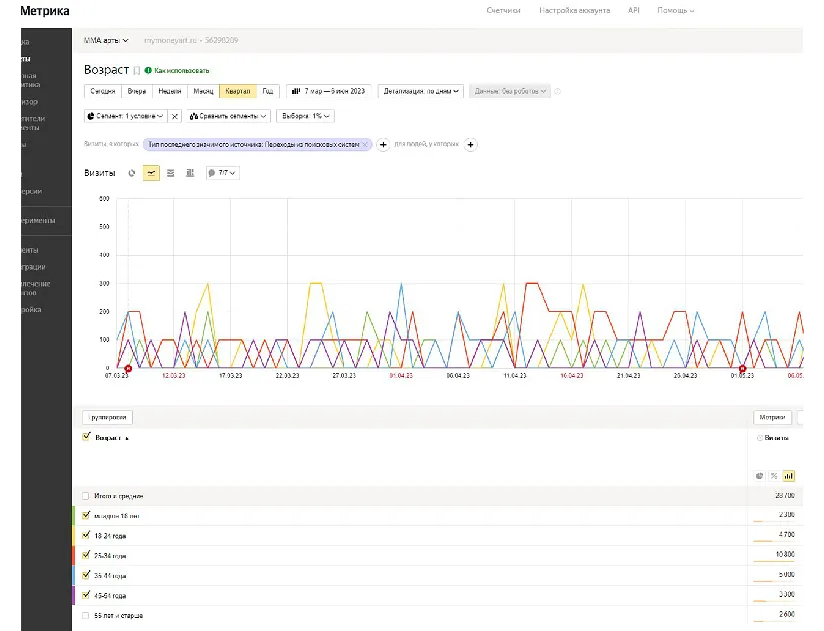
Task: Select the bar chart view icon
Action: point(190,173)
